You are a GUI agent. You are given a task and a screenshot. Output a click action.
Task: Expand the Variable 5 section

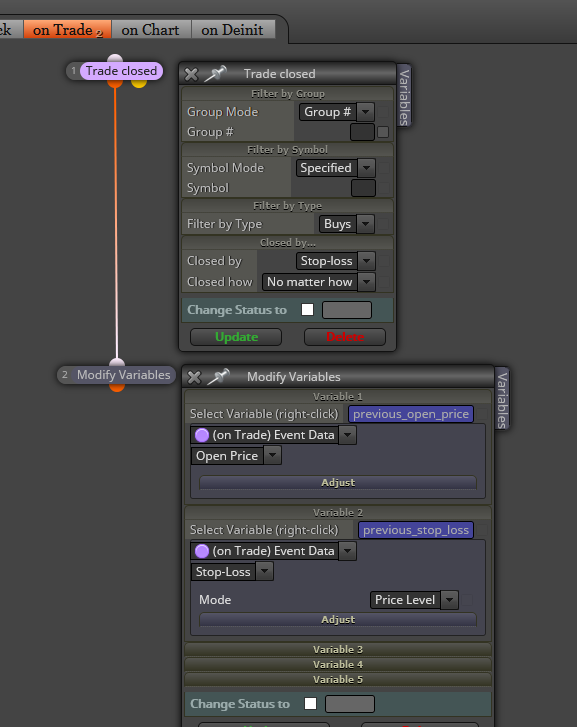pyautogui.click(x=338, y=679)
